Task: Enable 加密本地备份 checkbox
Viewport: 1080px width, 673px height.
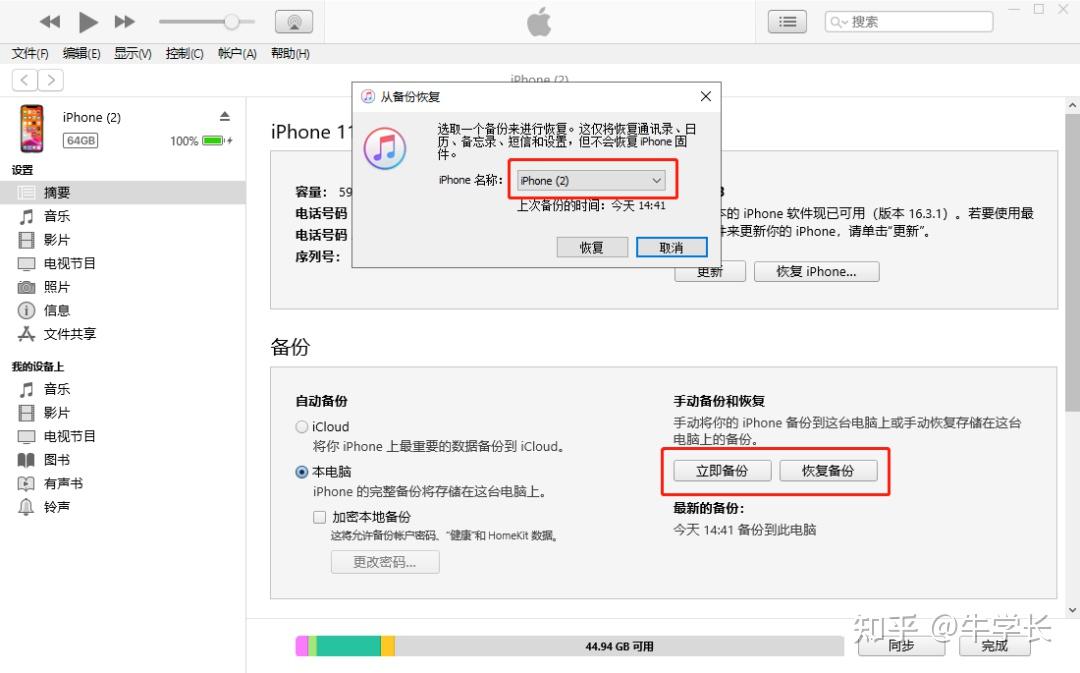Action: [x=320, y=516]
